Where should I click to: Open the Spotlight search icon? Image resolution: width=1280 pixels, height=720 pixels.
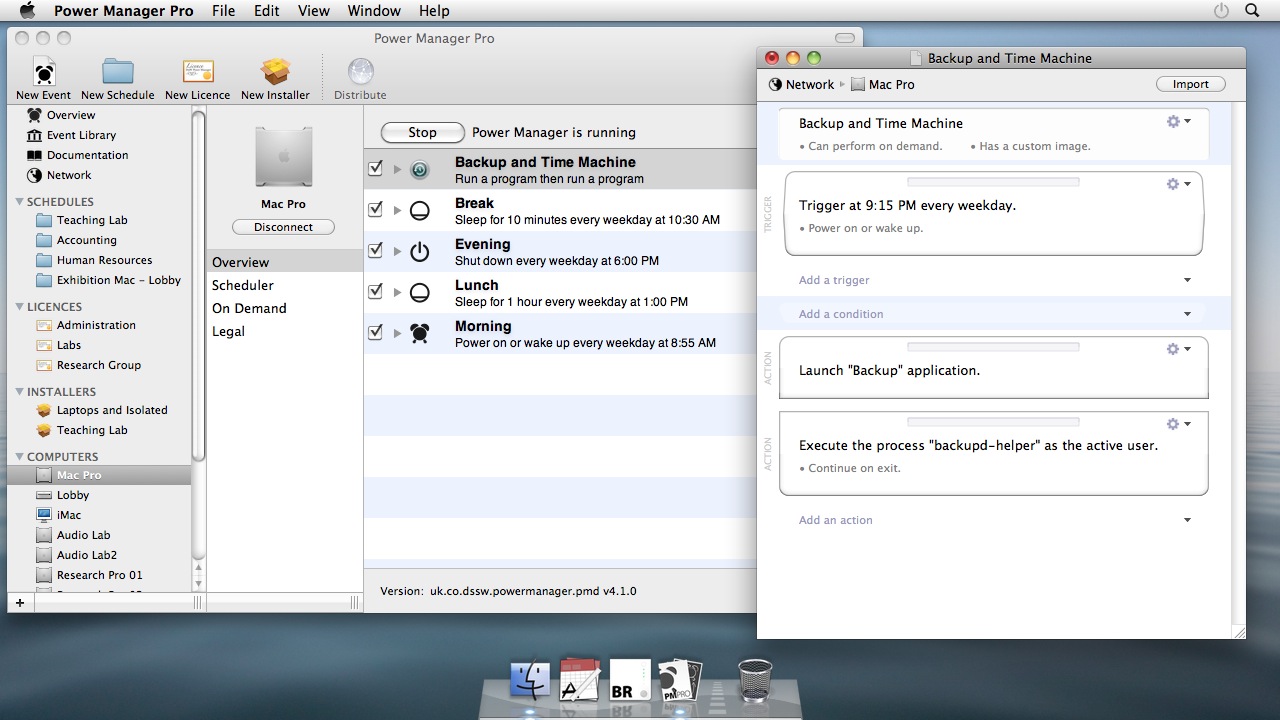(x=1252, y=11)
